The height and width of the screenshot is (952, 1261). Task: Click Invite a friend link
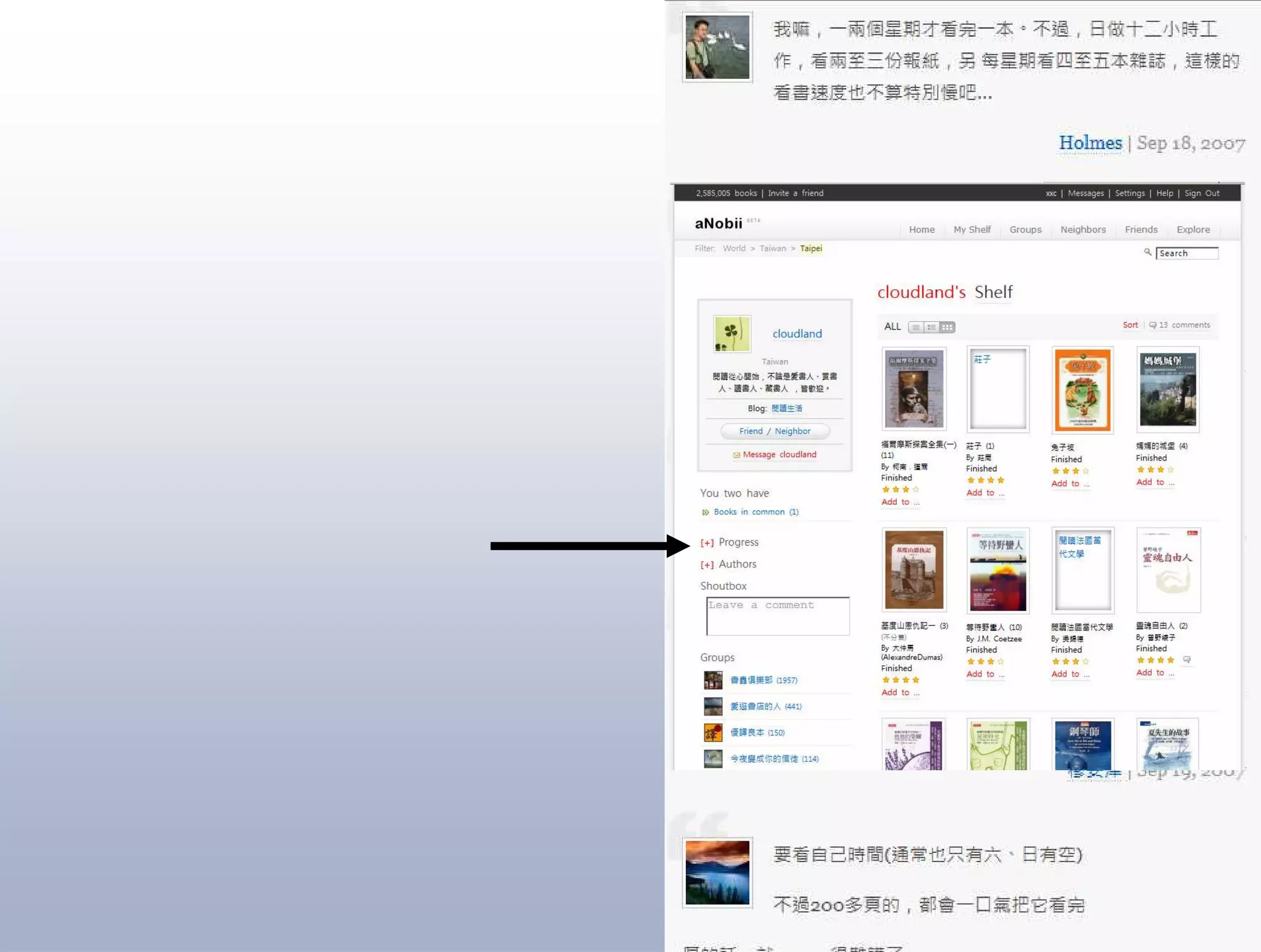[x=796, y=193]
